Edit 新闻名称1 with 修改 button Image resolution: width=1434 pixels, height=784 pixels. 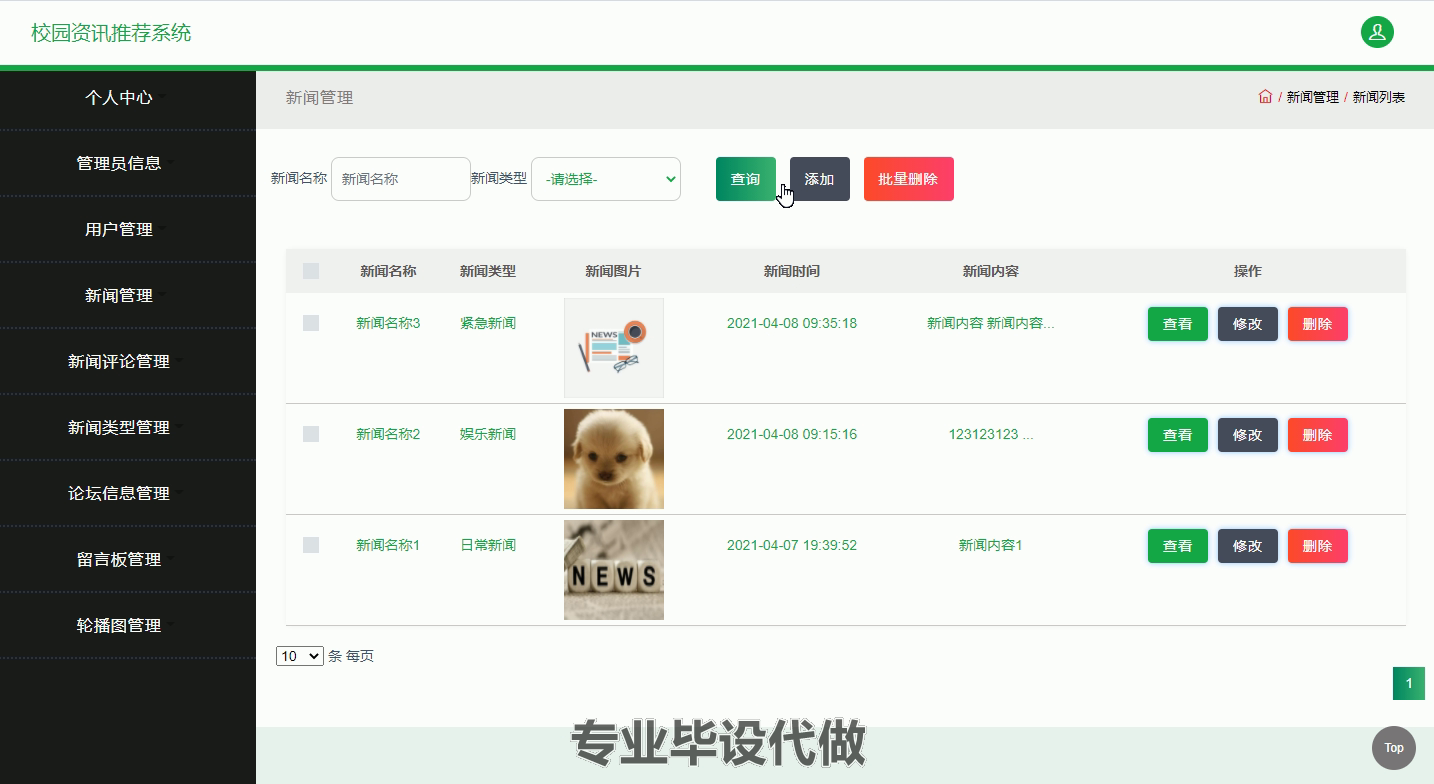tap(1248, 546)
